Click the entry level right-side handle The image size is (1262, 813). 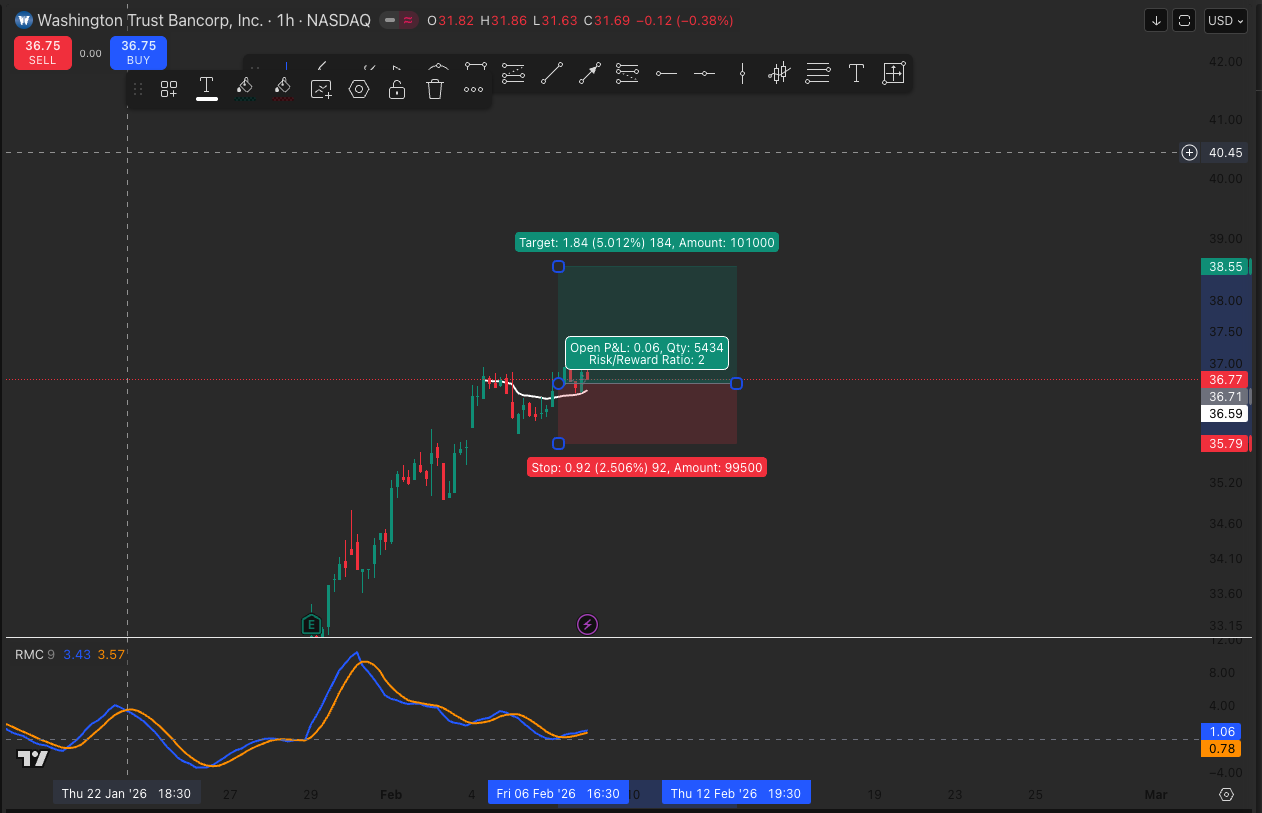coord(737,384)
